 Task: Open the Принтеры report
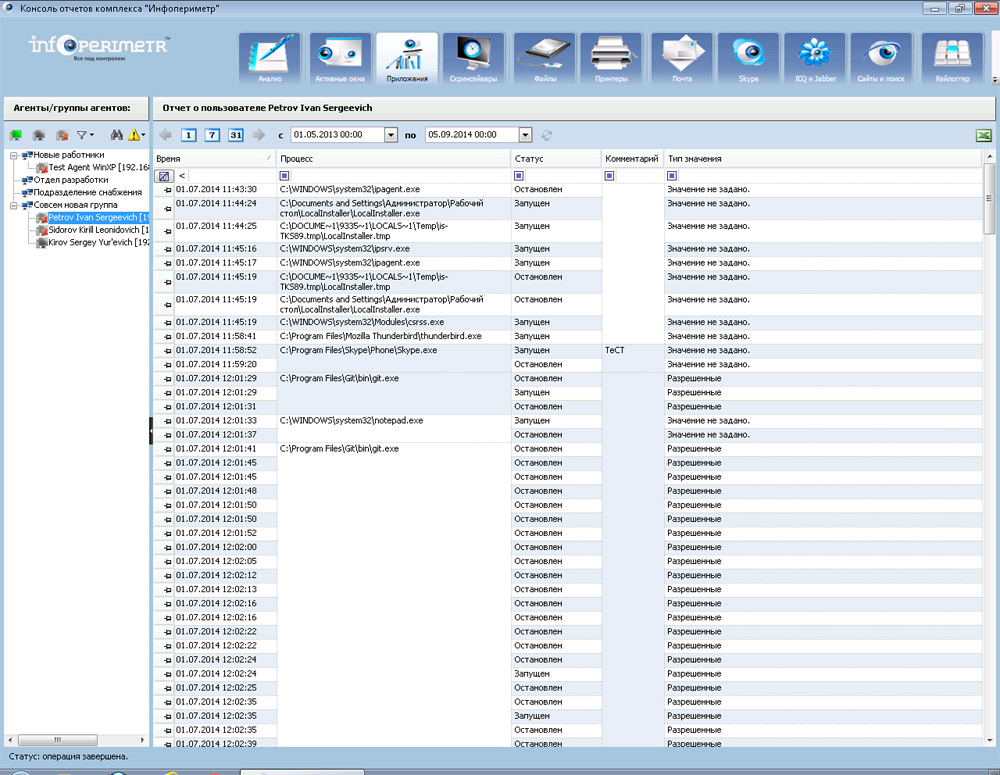(x=610, y=58)
